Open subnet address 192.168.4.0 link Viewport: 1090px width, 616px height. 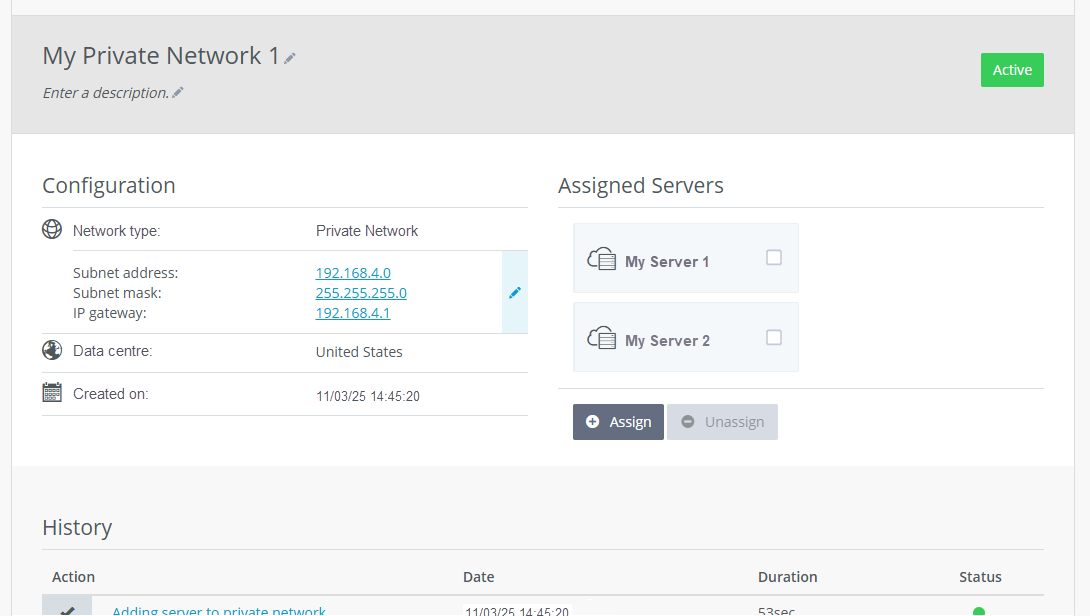click(353, 273)
